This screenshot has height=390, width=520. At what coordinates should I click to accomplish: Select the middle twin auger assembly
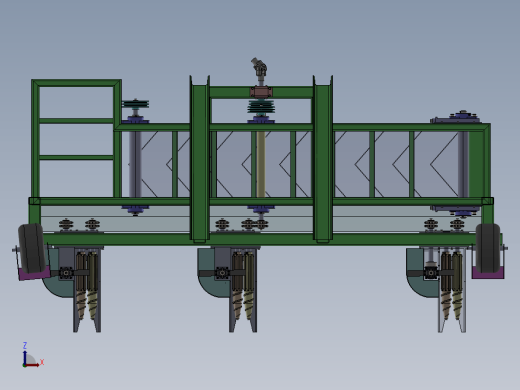click(x=243, y=287)
